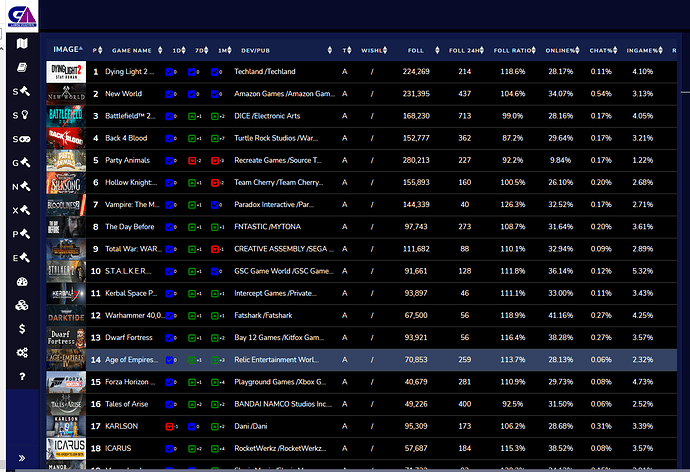Click DICE /Electronic Arts developer entry
This screenshot has width=690, height=472.
(267, 116)
